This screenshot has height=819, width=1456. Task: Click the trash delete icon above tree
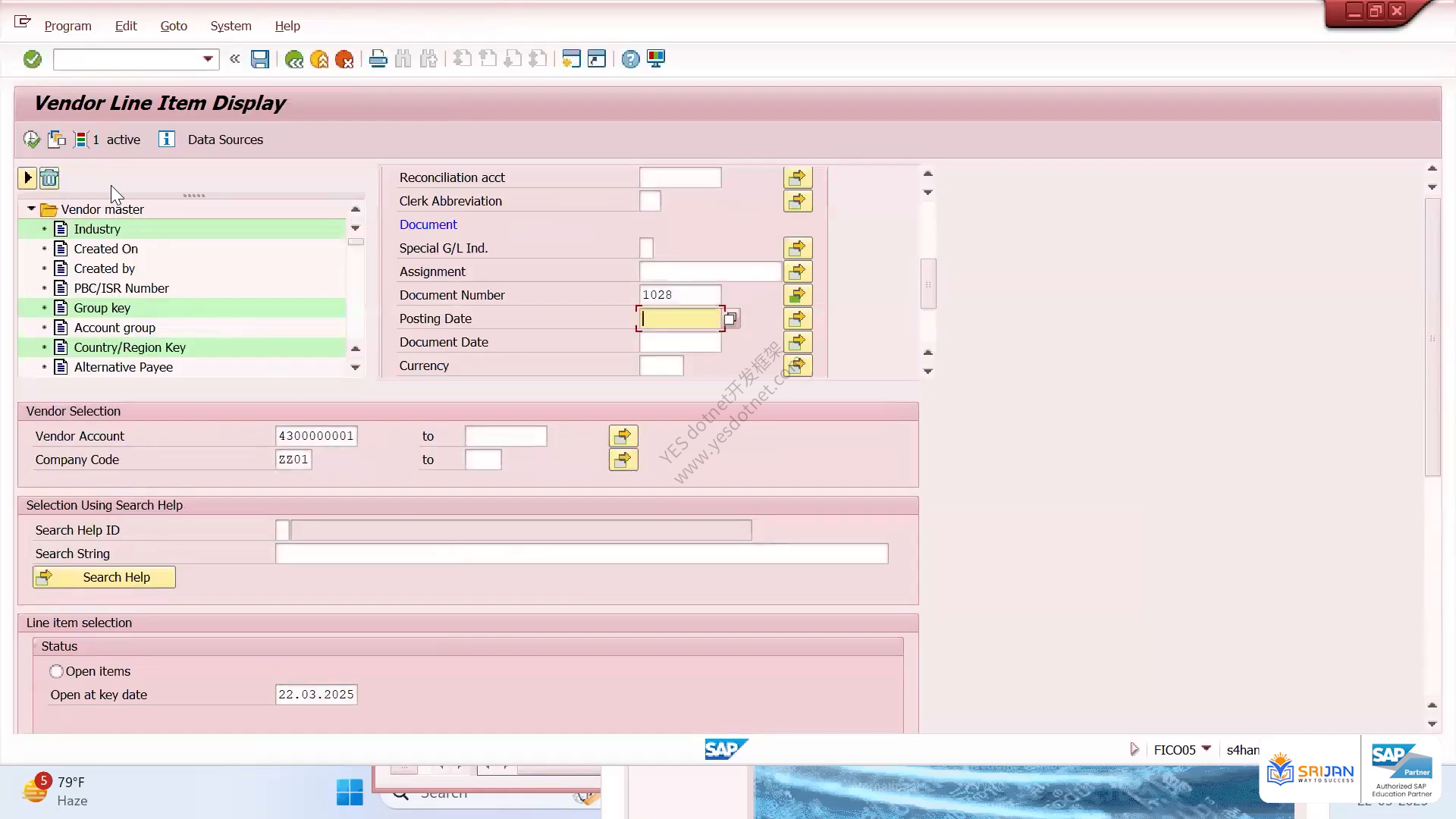pos(49,178)
